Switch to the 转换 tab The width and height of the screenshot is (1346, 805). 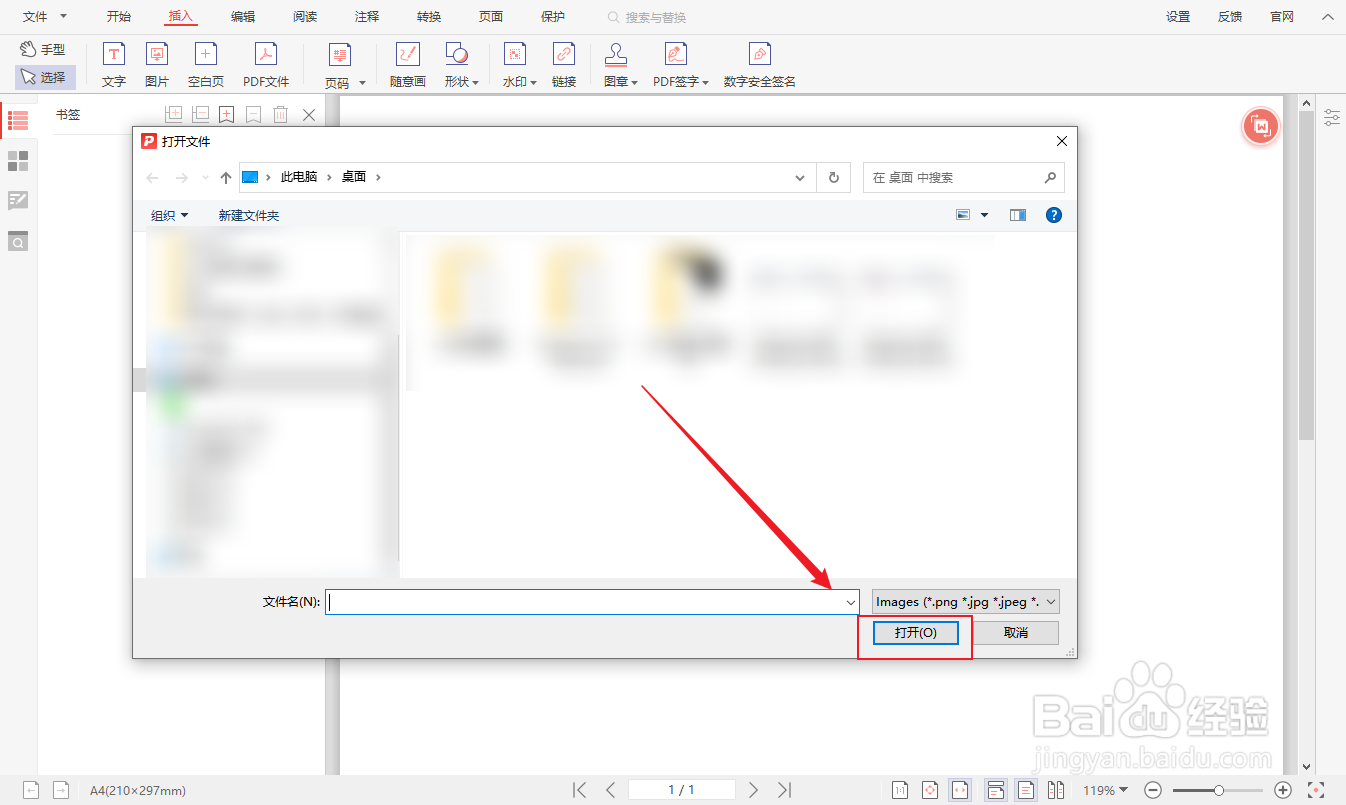pyautogui.click(x=429, y=17)
